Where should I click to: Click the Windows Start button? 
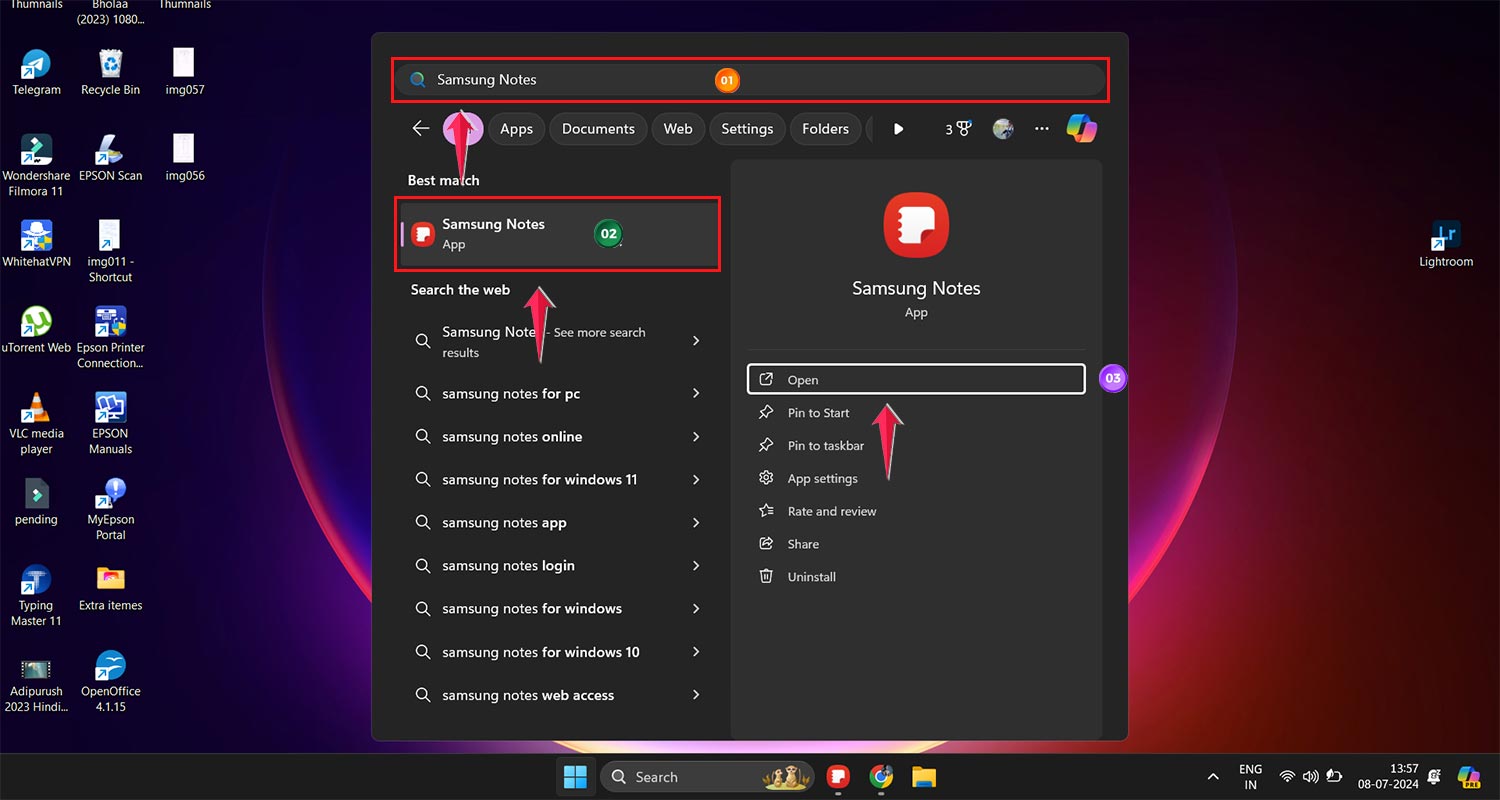tap(575, 777)
